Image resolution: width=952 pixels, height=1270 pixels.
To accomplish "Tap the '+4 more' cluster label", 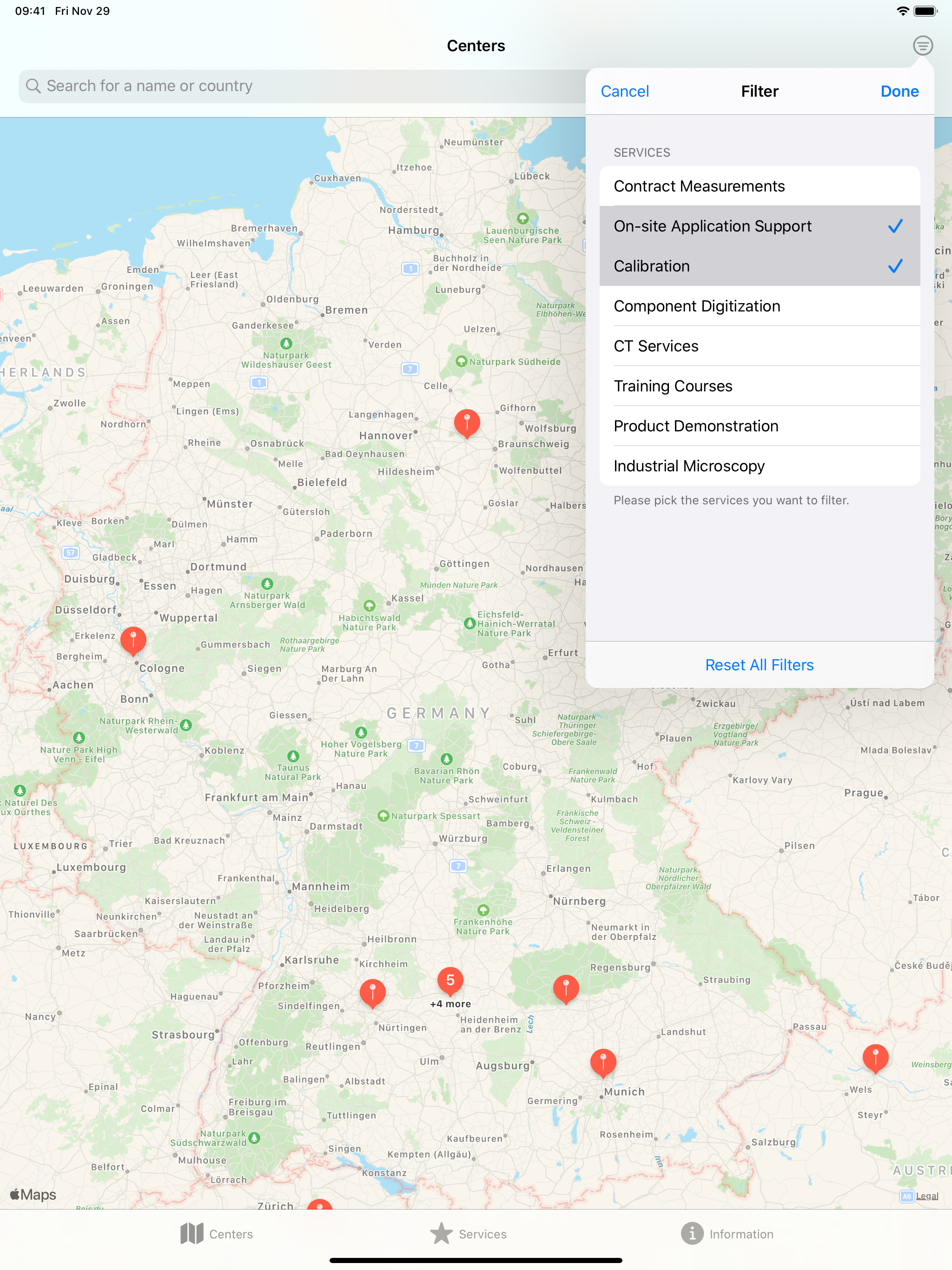I will [450, 1004].
